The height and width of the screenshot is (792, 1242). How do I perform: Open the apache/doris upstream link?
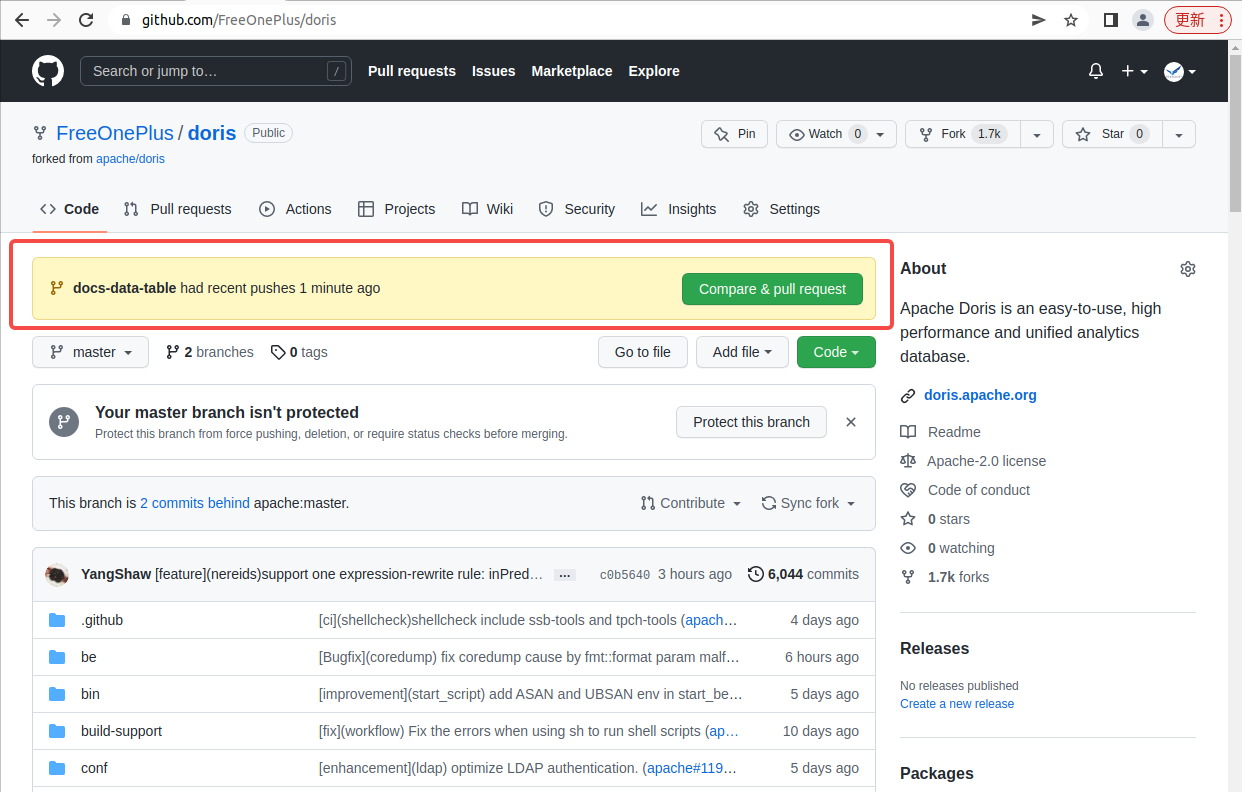pos(130,159)
